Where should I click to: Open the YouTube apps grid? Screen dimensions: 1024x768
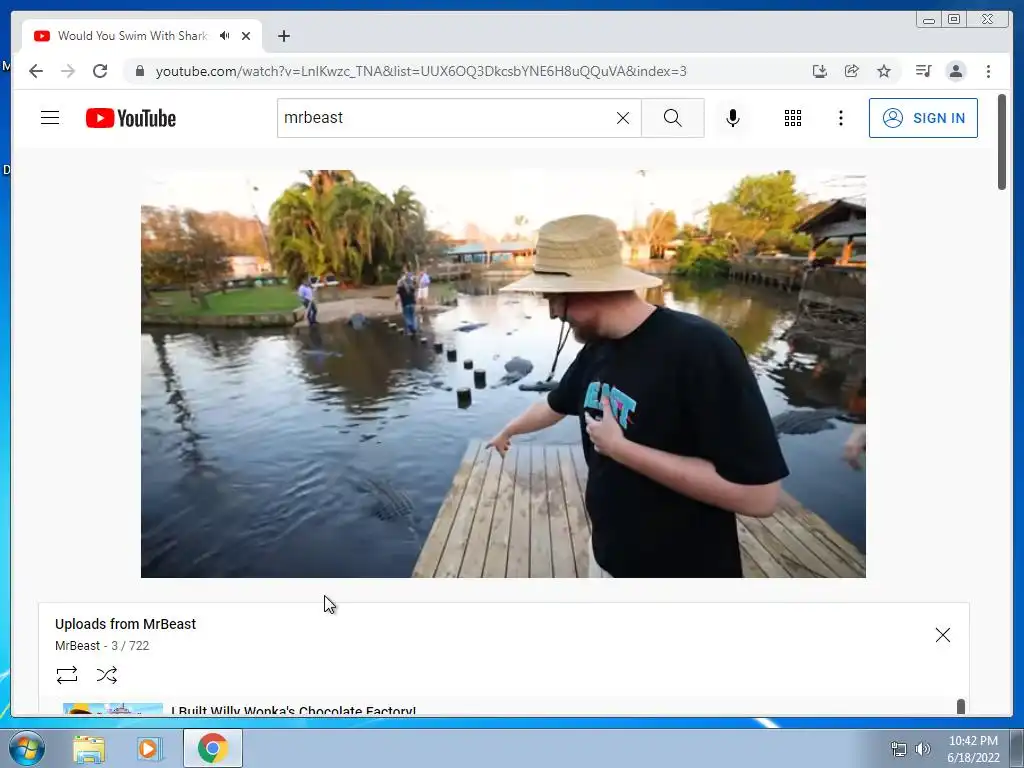[793, 118]
